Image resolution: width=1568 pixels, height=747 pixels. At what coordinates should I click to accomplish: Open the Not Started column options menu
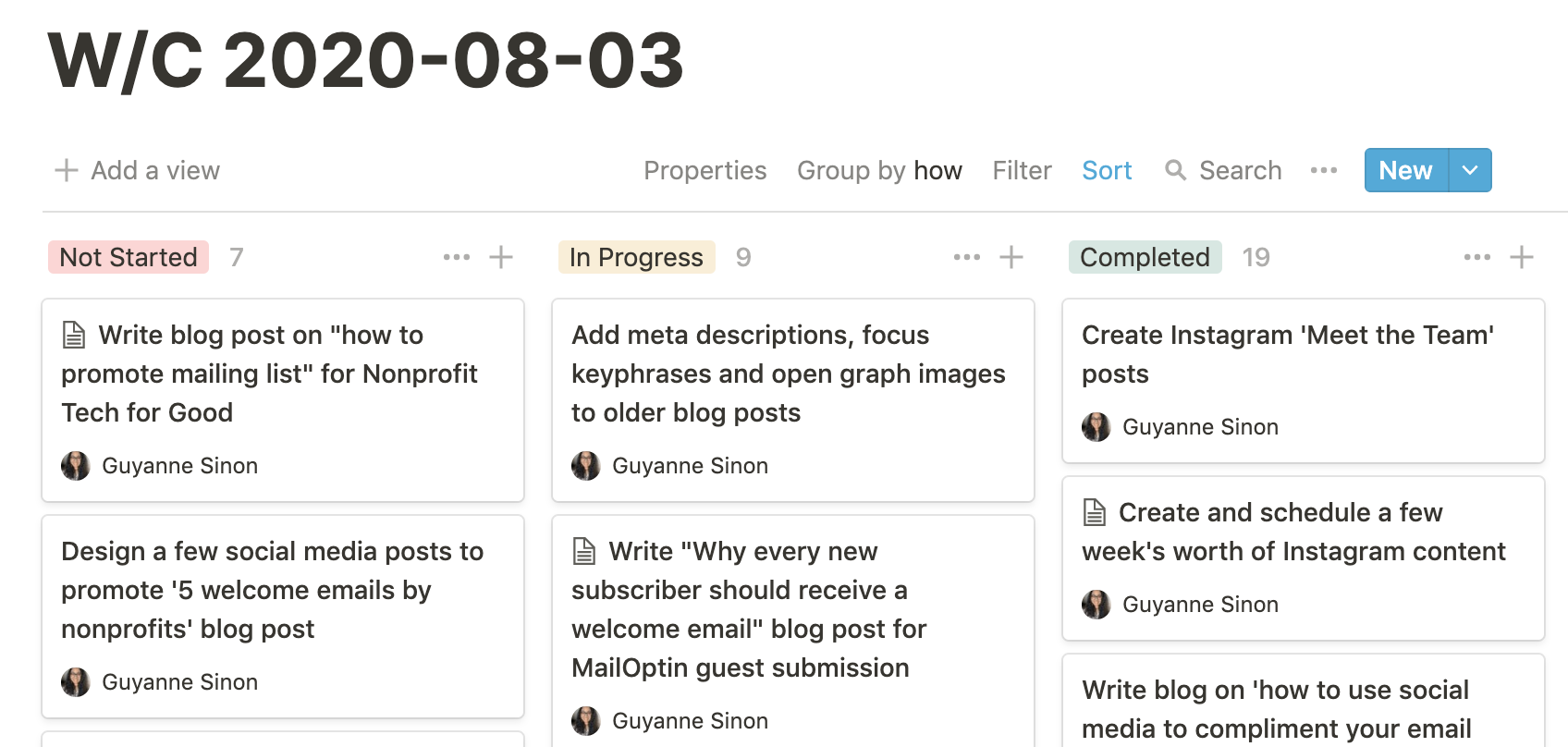pyautogui.click(x=458, y=256)
